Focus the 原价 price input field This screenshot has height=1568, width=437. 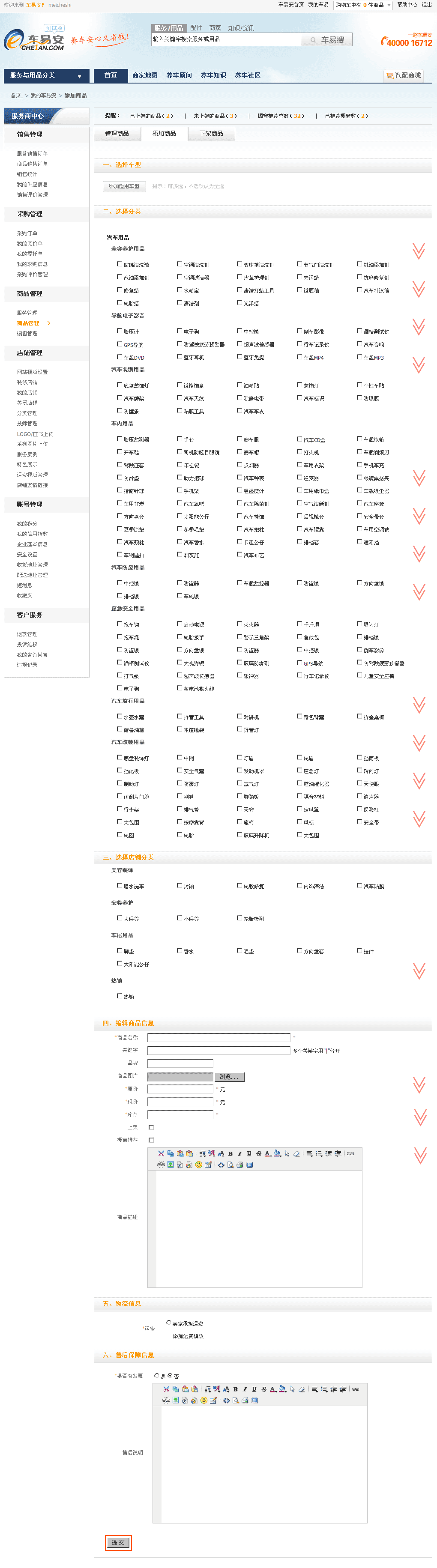coord(181,1089)
